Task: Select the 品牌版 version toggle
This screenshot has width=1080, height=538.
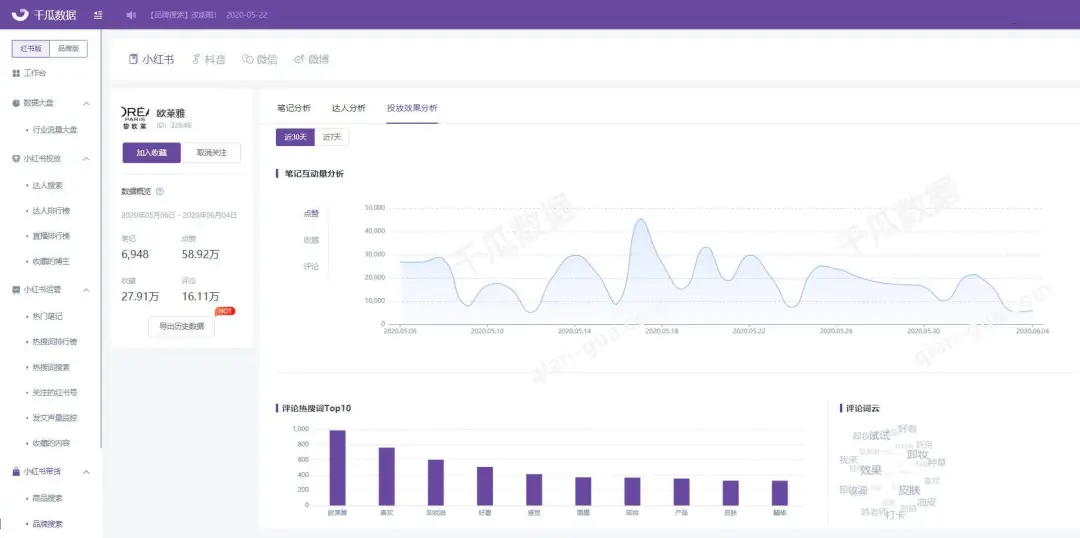Action: [68, 49]
